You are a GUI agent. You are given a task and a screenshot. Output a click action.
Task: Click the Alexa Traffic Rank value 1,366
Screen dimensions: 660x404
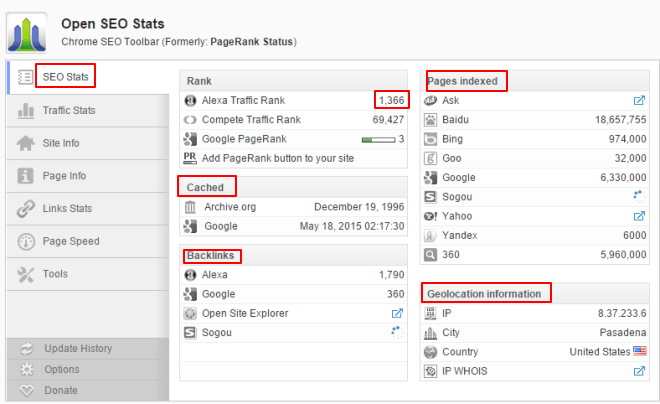[391, 100]
